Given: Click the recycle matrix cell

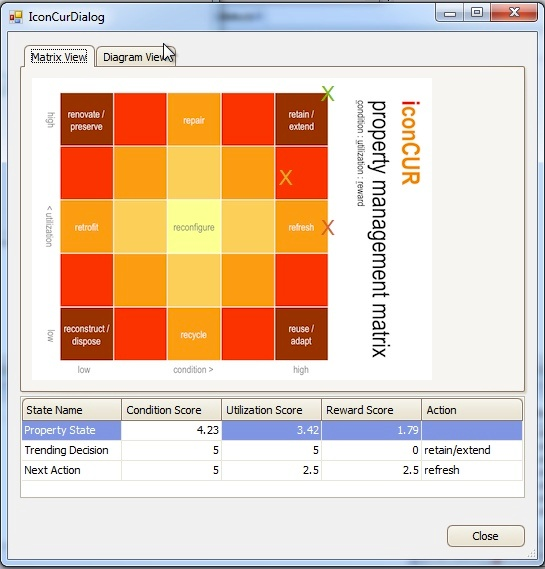Looking at the screenshot, I should (194, 334).
